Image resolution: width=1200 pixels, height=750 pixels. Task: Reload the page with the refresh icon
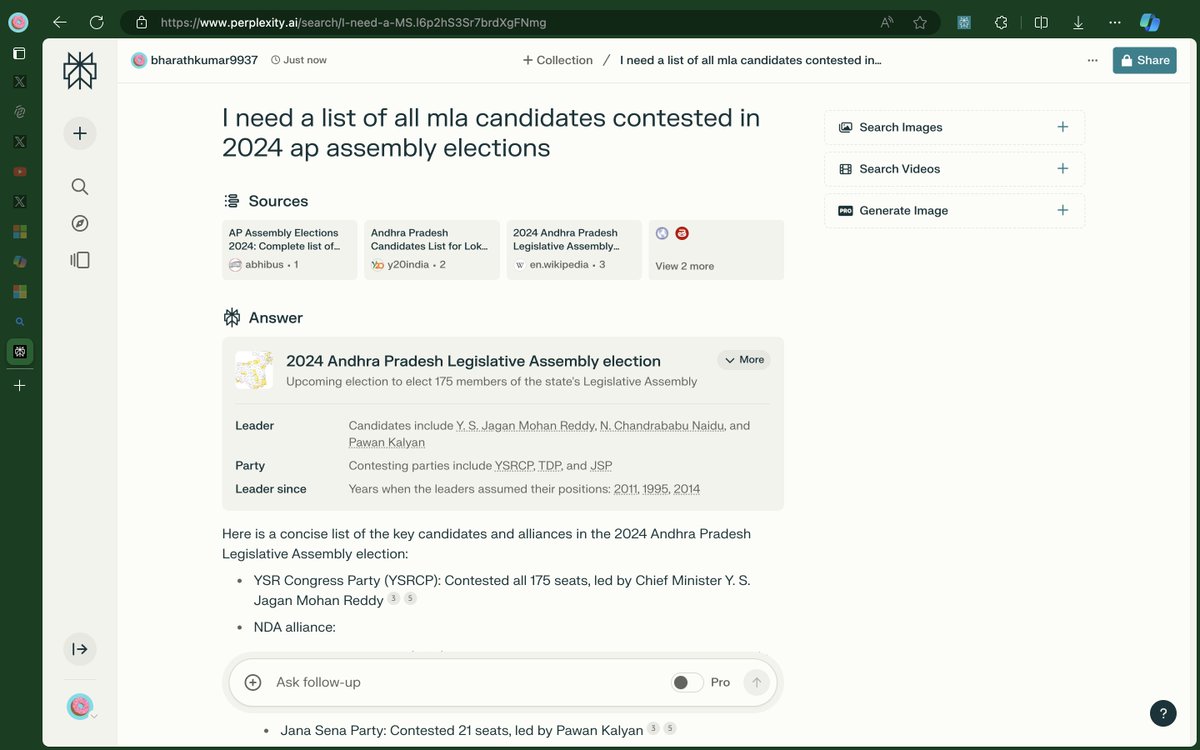(96, 22)
